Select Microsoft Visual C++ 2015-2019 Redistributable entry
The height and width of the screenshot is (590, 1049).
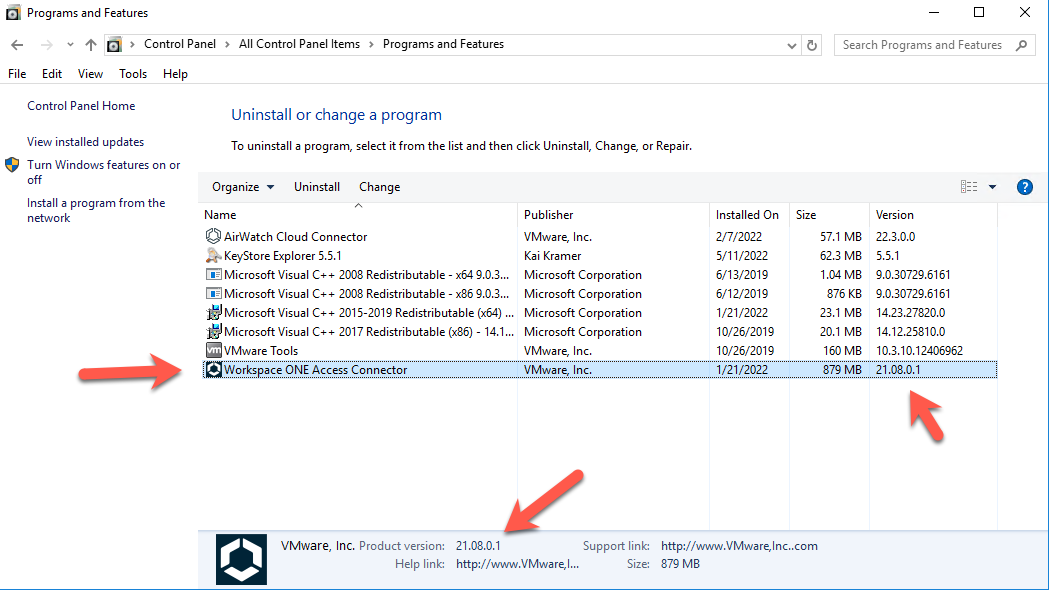[369, 312]
